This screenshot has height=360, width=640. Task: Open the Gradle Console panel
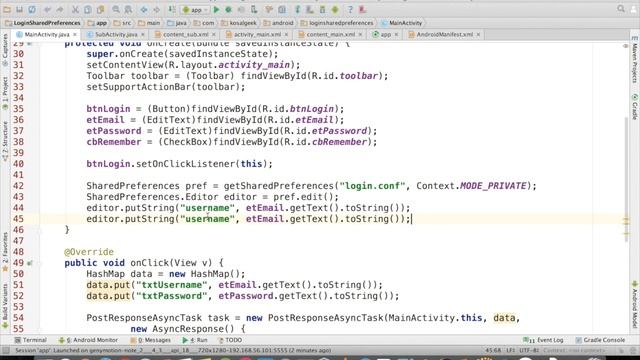[x=600, y=340]
